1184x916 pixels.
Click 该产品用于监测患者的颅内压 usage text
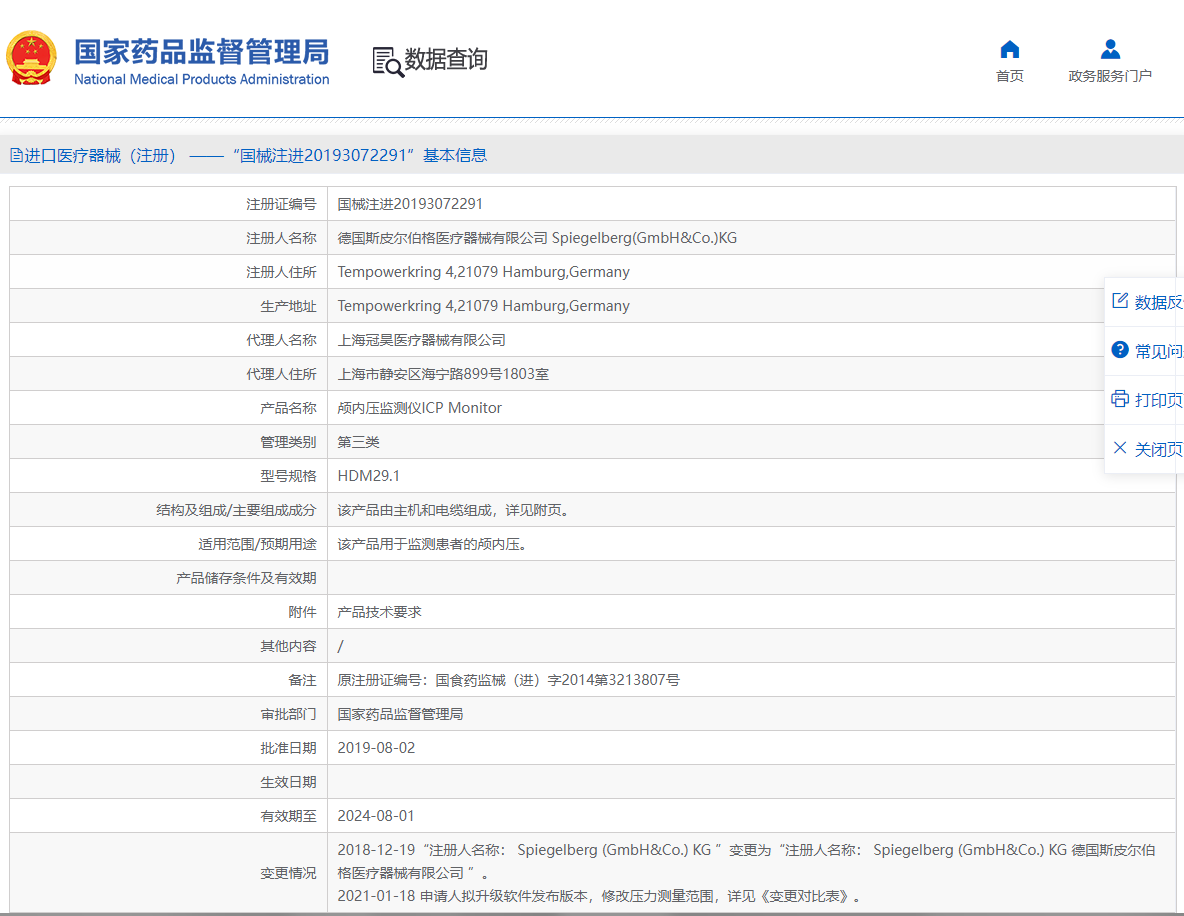pyautogui.click(x=431, y=544)
